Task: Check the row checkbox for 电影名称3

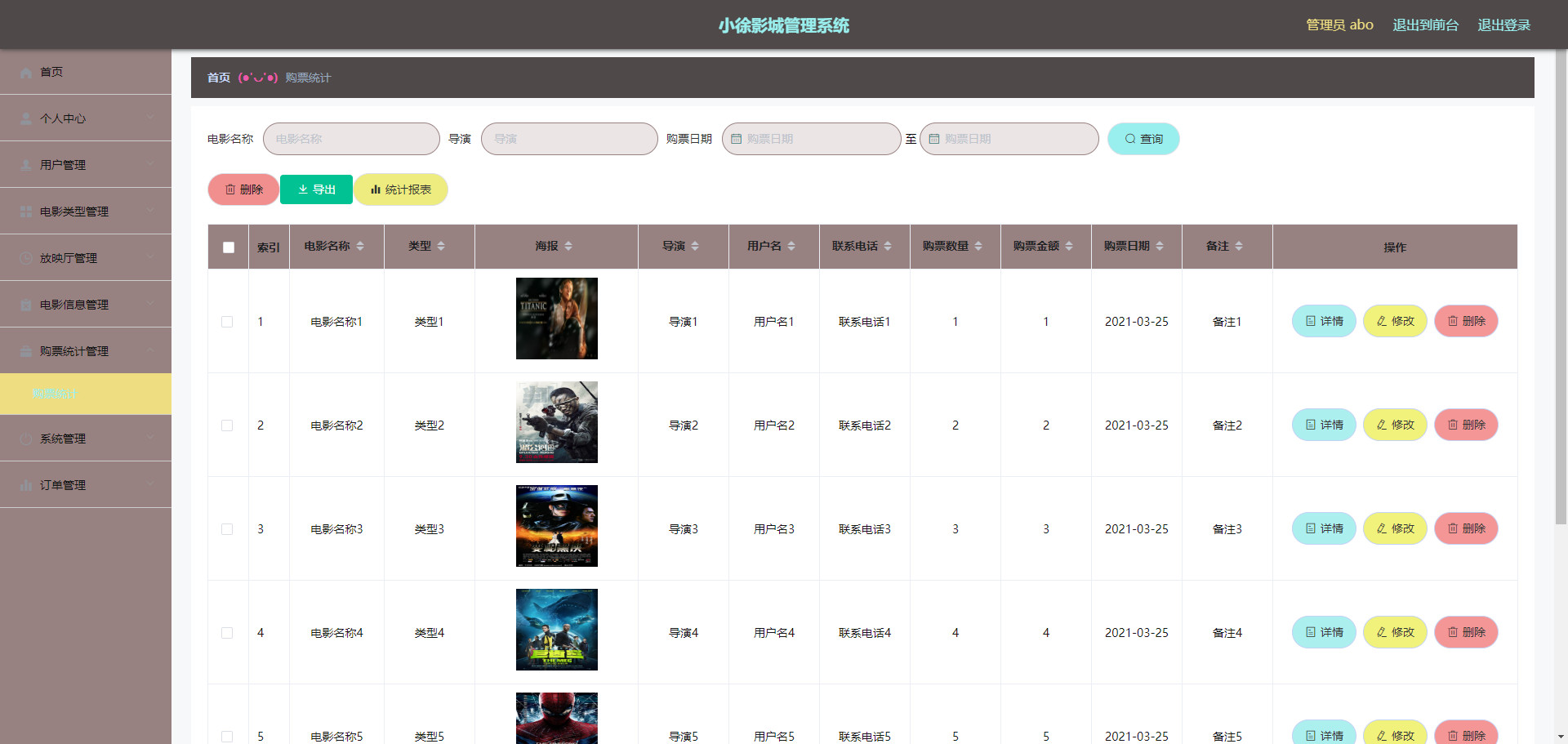Action: [227, 529]
